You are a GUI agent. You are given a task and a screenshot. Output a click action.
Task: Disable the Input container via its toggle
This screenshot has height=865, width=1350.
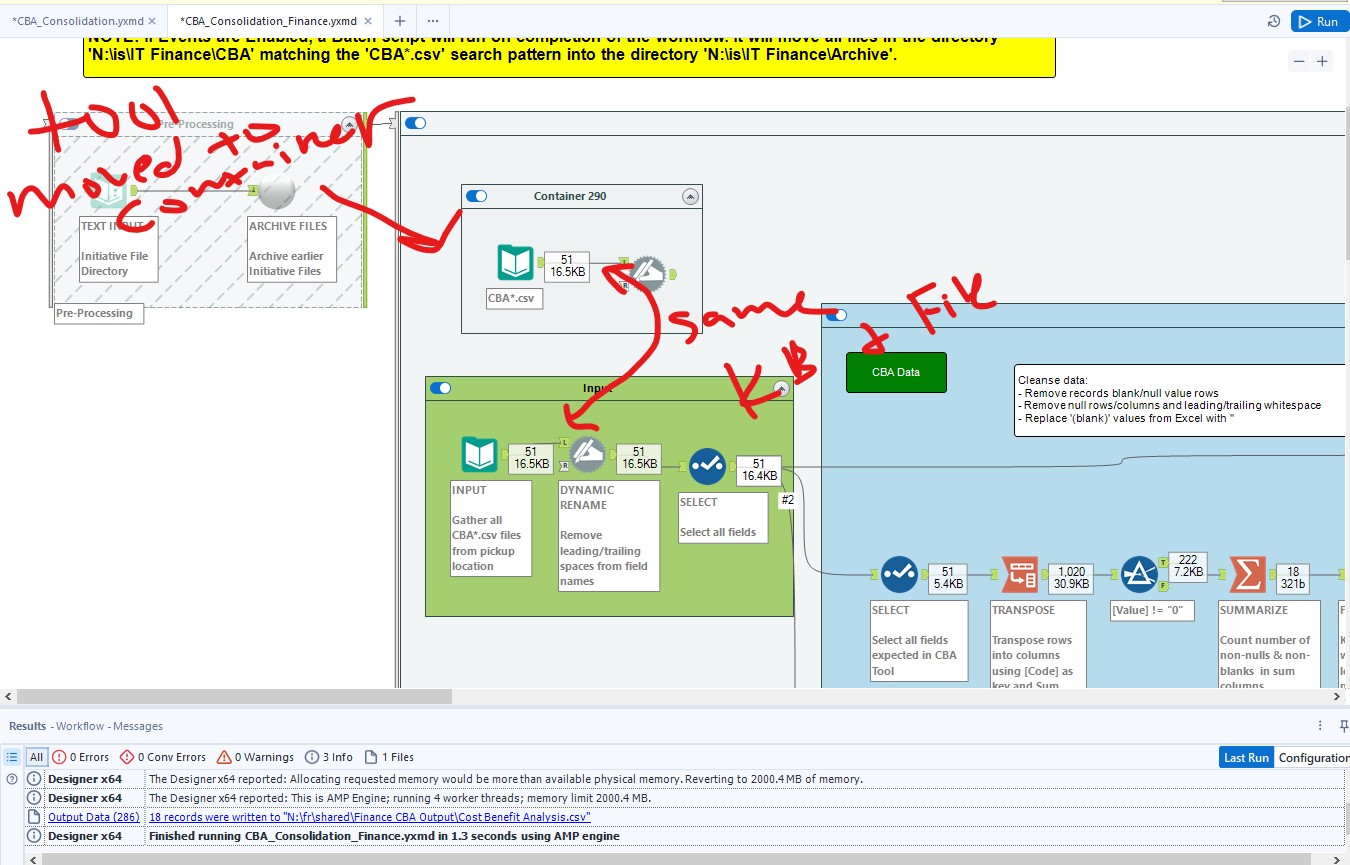click(441, 388)
